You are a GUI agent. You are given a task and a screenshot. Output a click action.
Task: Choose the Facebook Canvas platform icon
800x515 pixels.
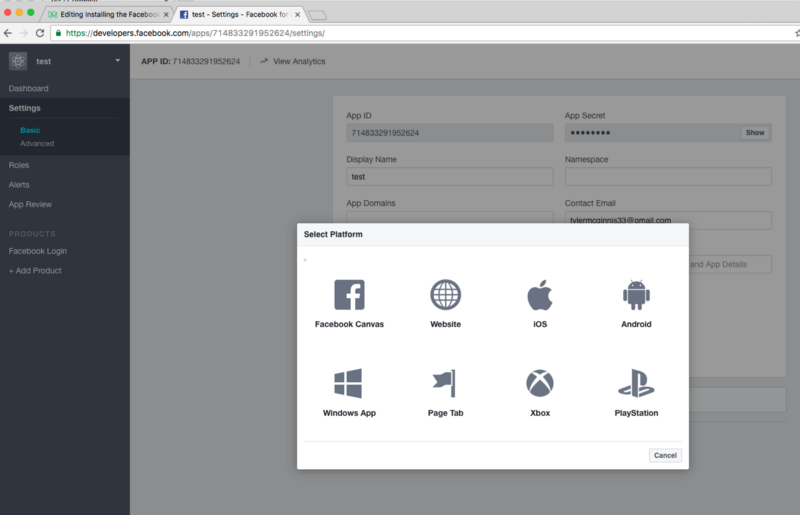(349, 295)
